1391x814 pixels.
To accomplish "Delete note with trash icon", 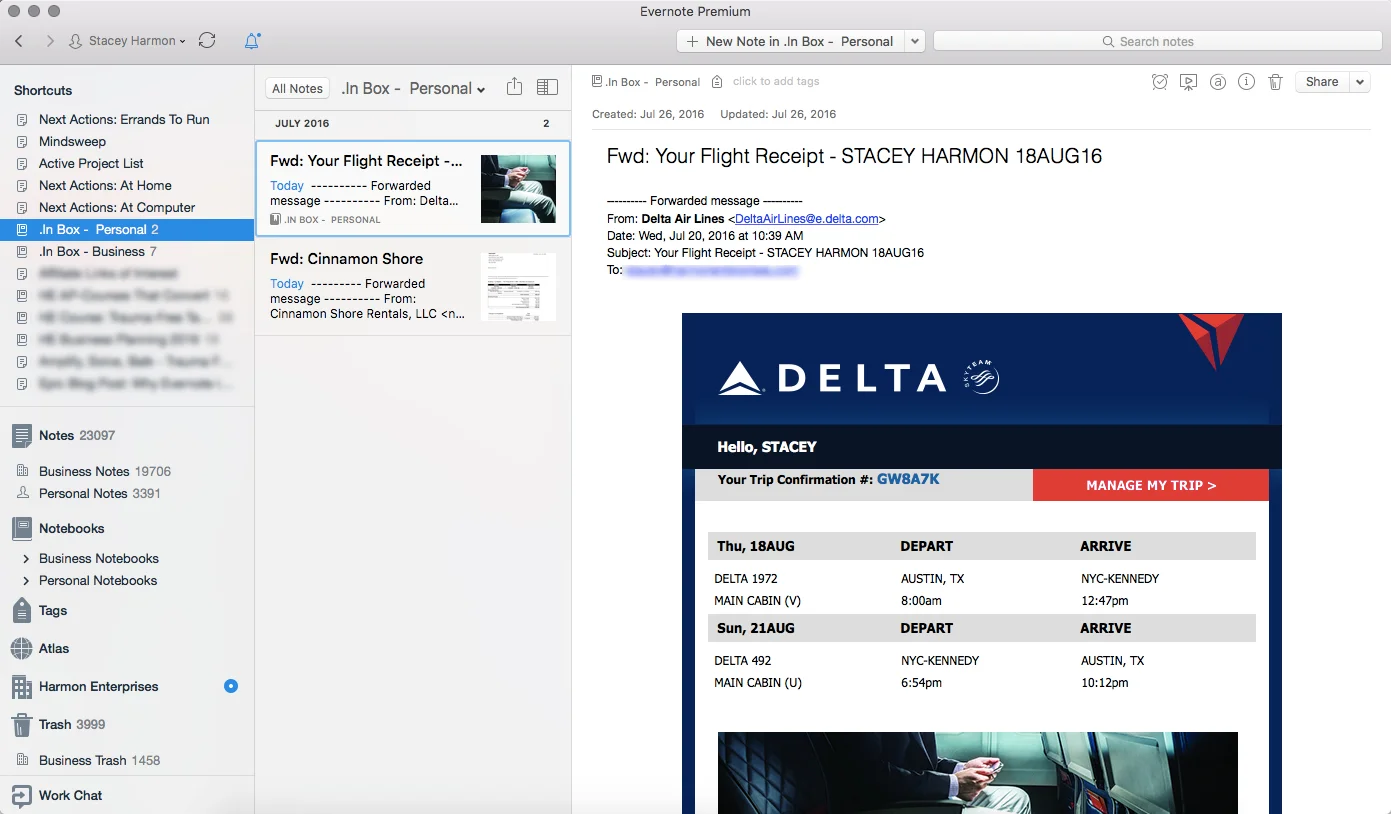I will 1275,82.
